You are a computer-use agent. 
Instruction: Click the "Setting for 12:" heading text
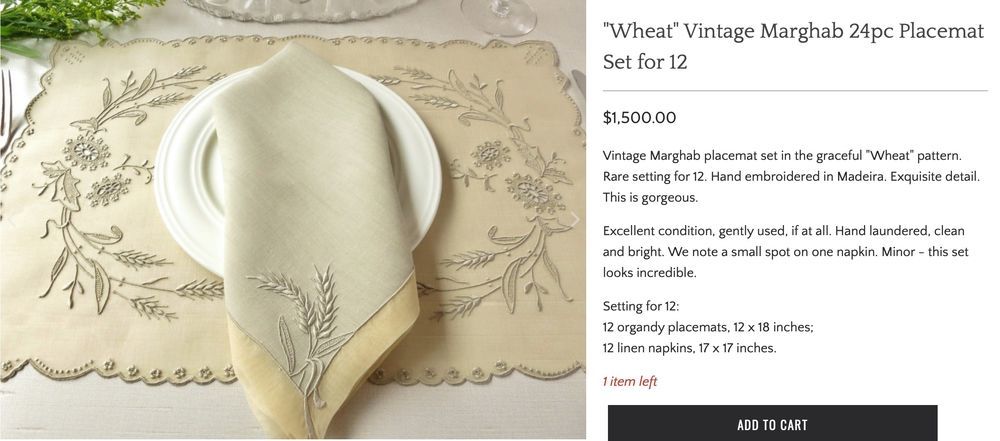(642, 306)
